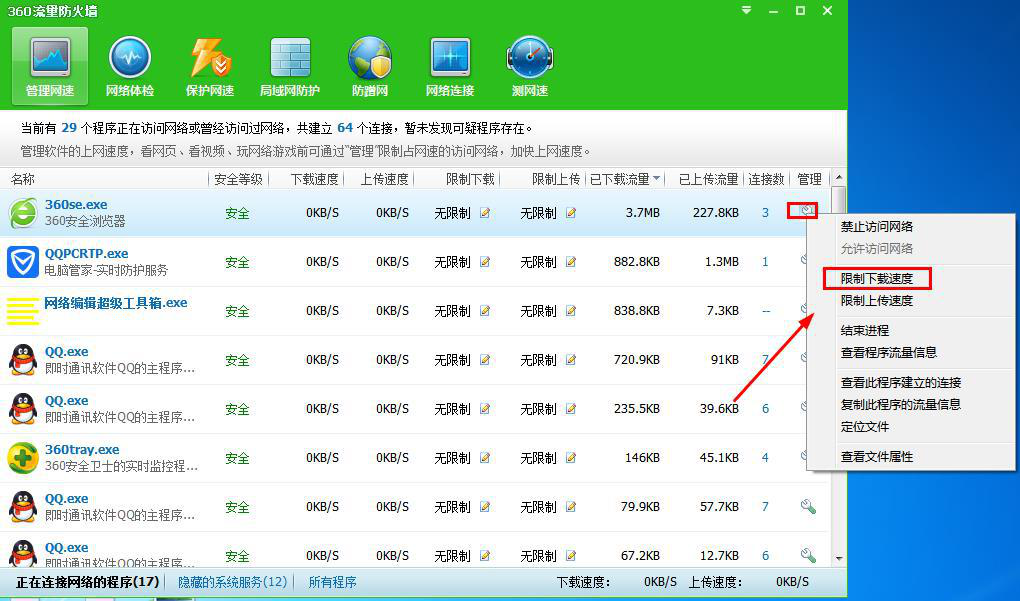Click the 360se.exe program name link
Image resolution: width=1020 pixels, height=601 pixels.
tap(76, 205)
